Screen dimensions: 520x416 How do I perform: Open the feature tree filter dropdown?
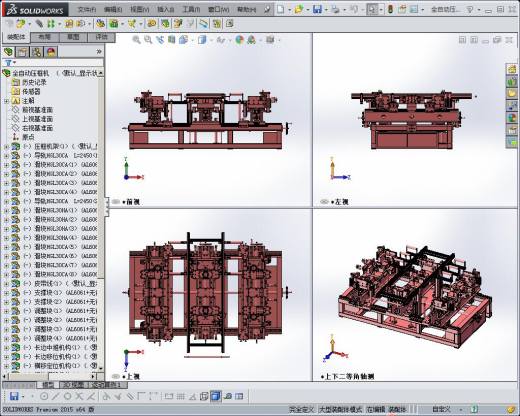pyautogui.click(x=10, y=63)
